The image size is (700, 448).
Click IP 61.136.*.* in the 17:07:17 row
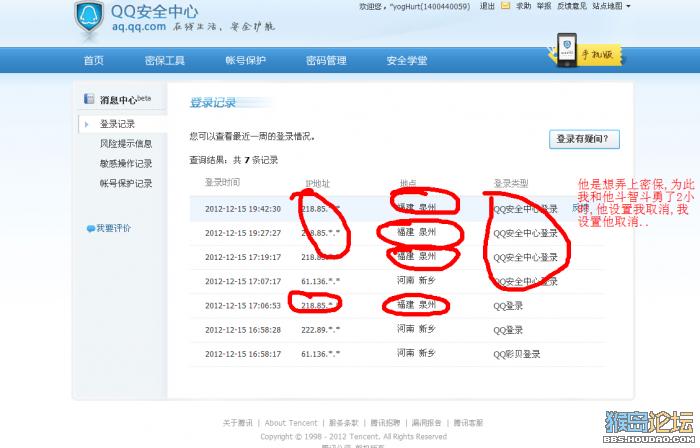coord(321,281)
